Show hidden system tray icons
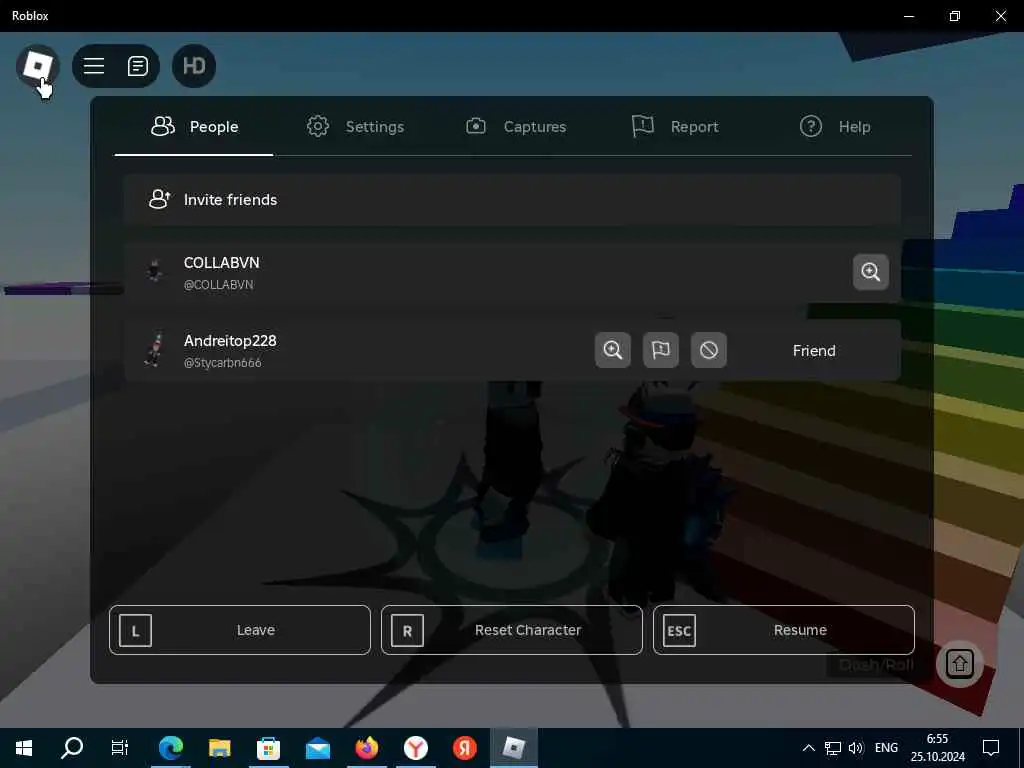 [808, 748]
